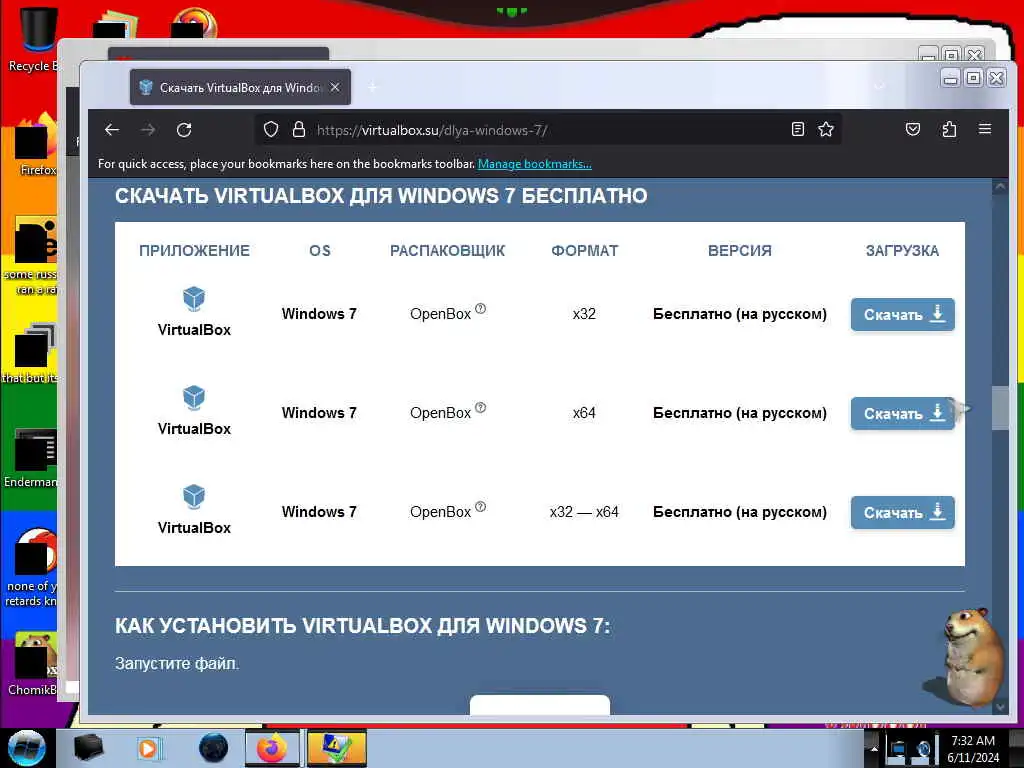Screen dimensions: 1024x768
Task: Show hidden tray icons arrow
Action: click(873, 749)
